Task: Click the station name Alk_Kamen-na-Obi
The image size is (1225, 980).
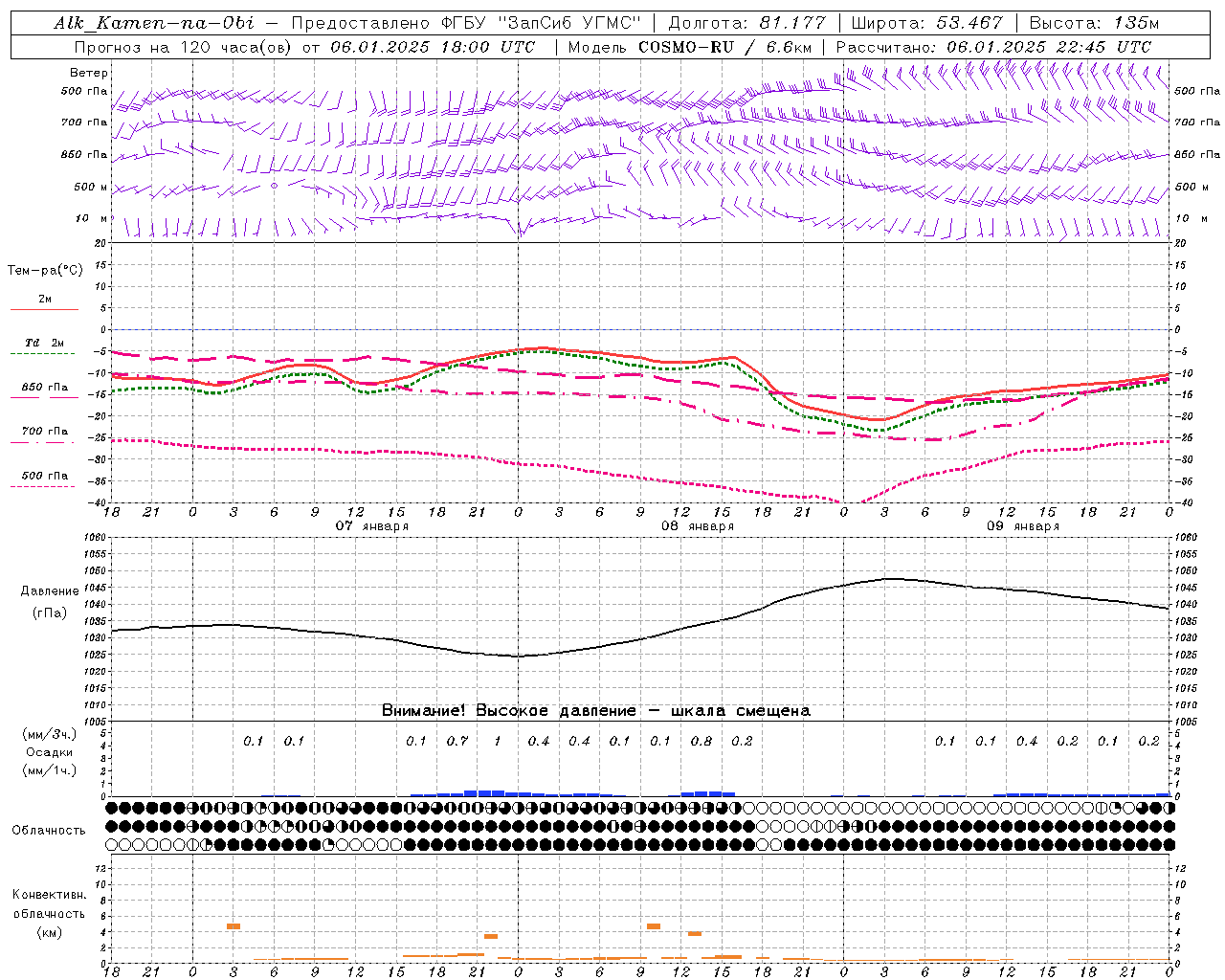Action: (x=155, y=23)
